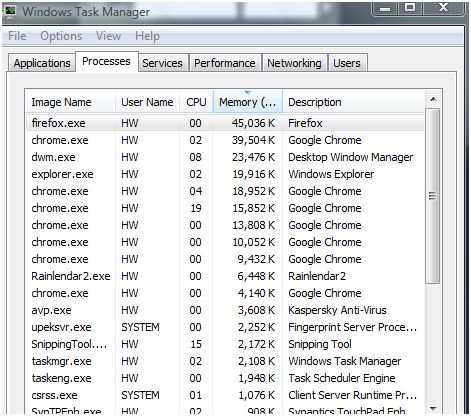
Task: Click the 23,476 K memory value
Action: pyautogui.click(x=253, y=157)
